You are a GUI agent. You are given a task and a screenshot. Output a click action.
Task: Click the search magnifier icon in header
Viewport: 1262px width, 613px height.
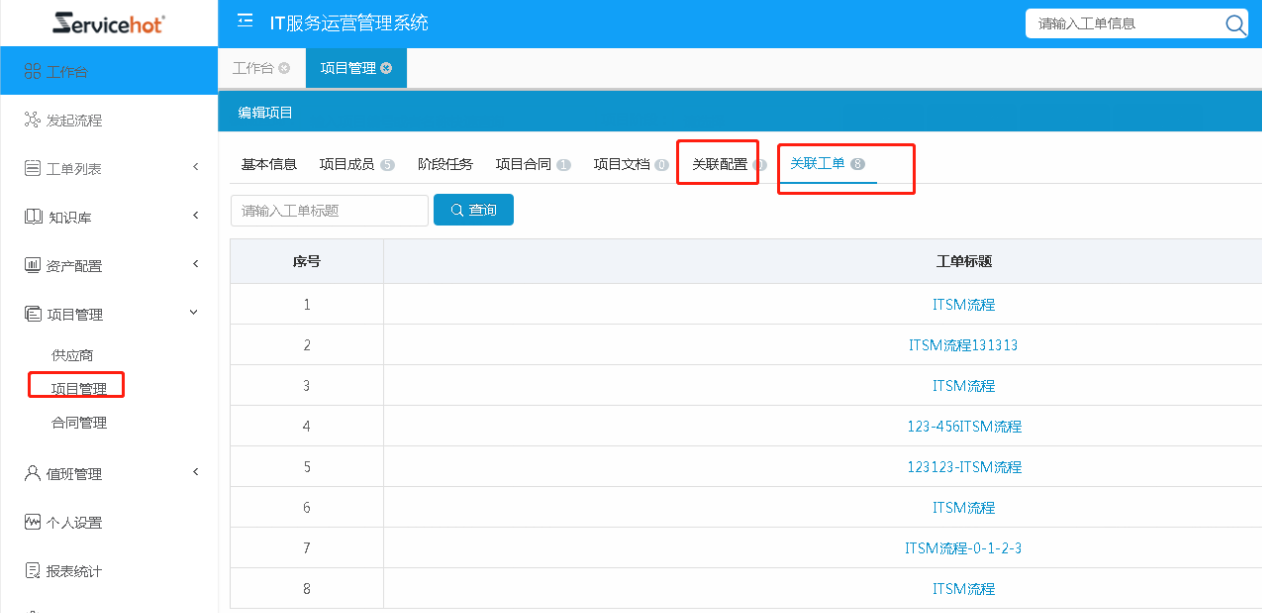coord(1236,24)
